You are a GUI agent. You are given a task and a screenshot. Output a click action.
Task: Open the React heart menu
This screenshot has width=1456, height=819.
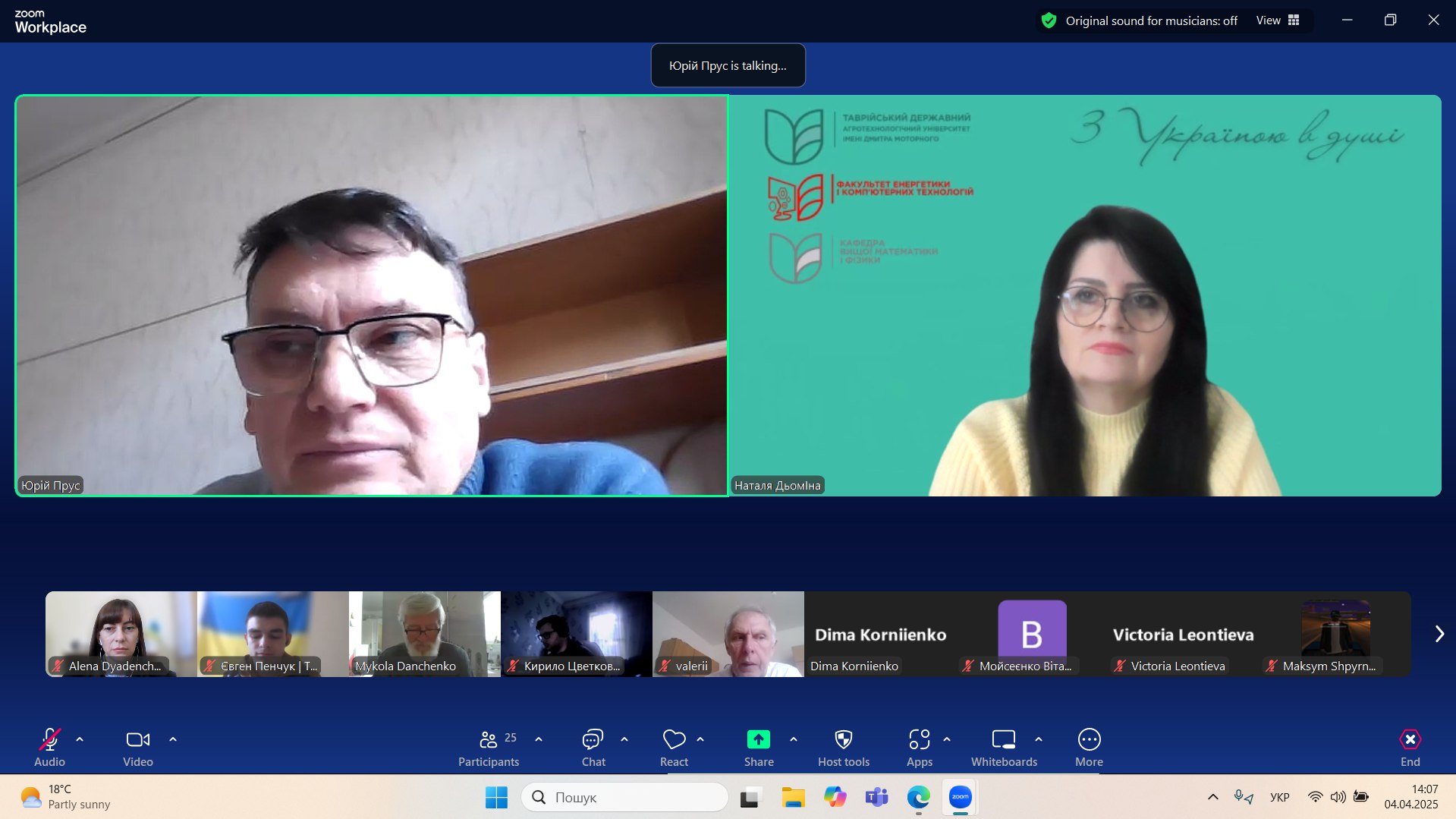tap(674, 748)
